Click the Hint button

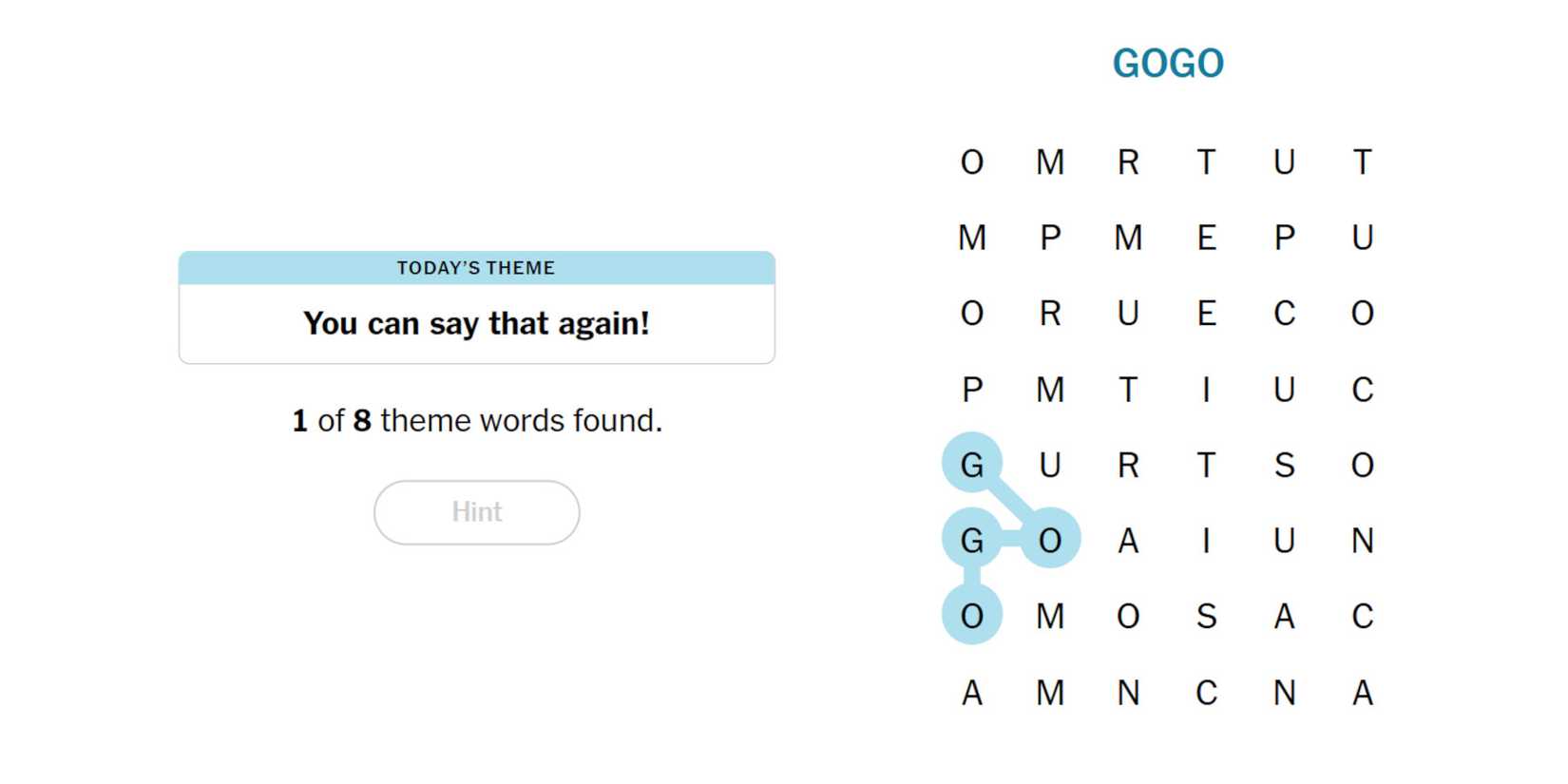click(x=476, y=512)
